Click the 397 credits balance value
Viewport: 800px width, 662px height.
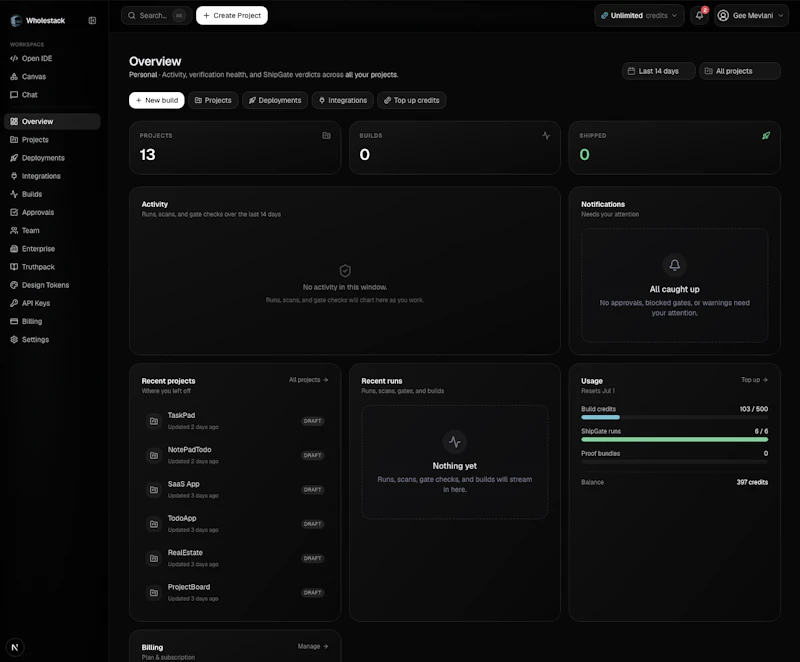pyautogui.click(x=752, y=482)
